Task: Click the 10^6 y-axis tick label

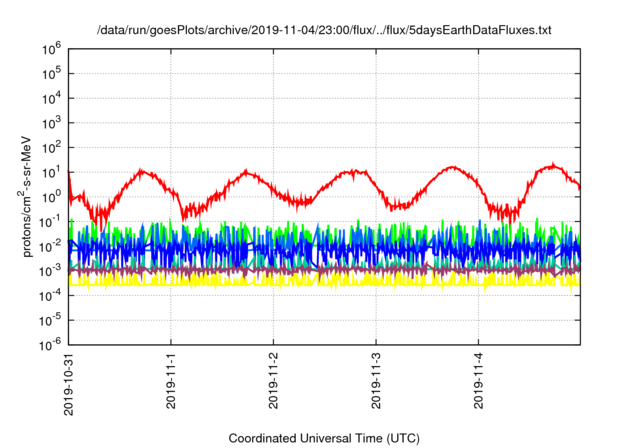Action: (x=52, y=49)
